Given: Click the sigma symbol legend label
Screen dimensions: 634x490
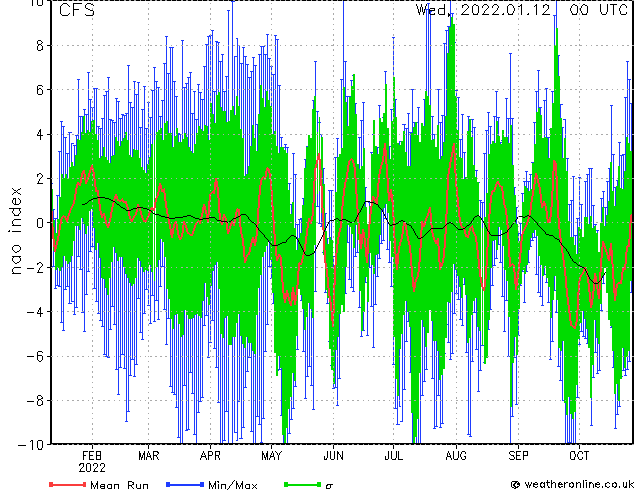Looking at the screenshot, I should click(x=329, y=485).
